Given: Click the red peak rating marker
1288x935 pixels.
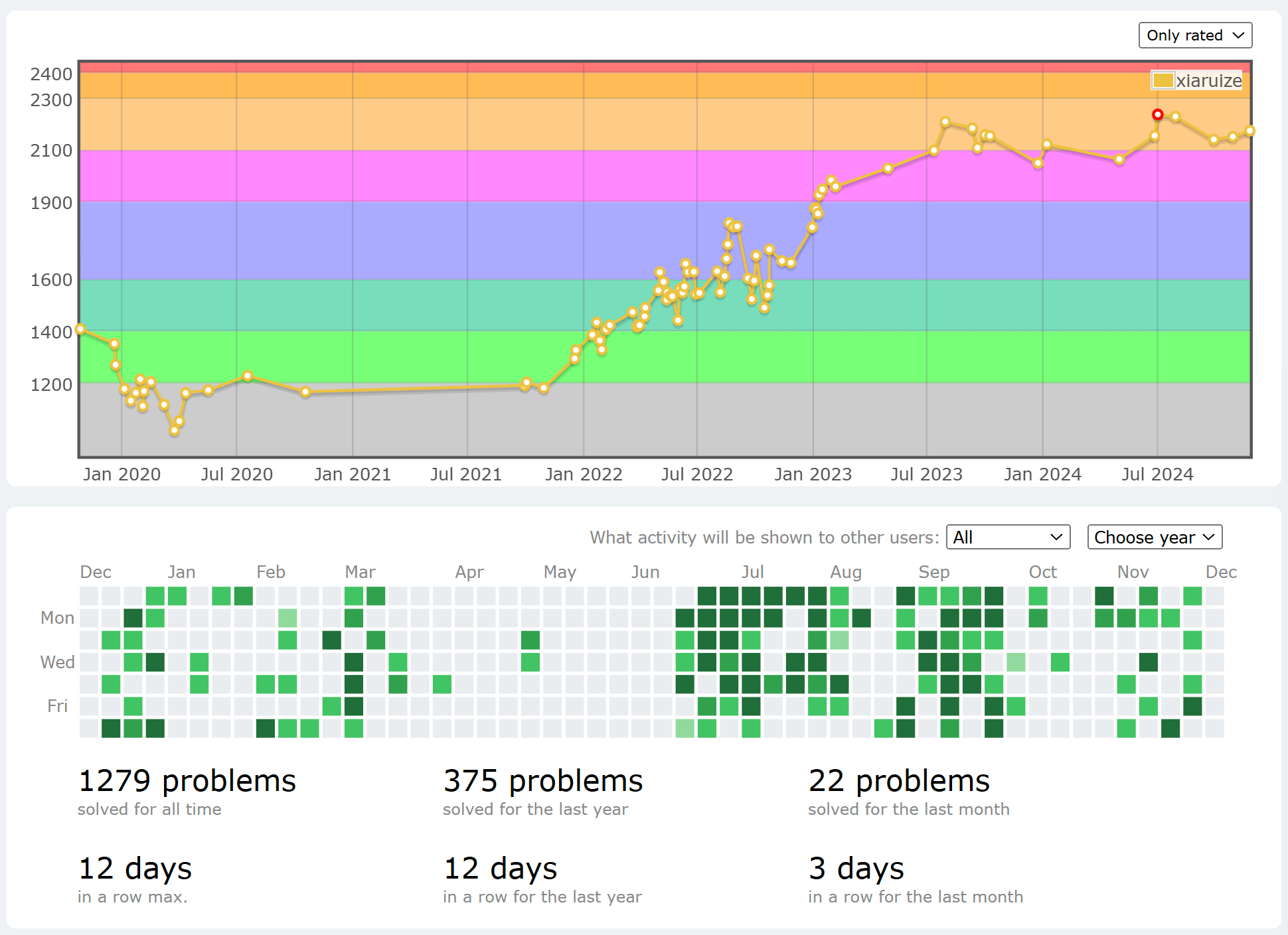Looking at the screenshot, I should click(1157, 115).
